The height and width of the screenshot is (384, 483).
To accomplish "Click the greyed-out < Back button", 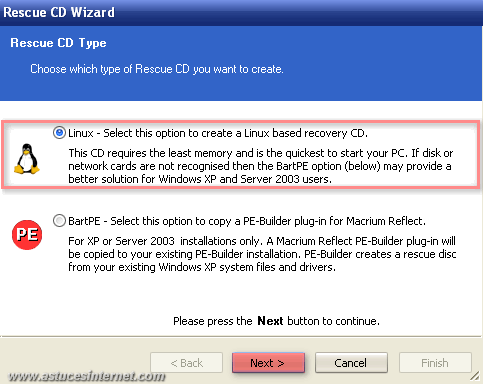I will 186,363.
